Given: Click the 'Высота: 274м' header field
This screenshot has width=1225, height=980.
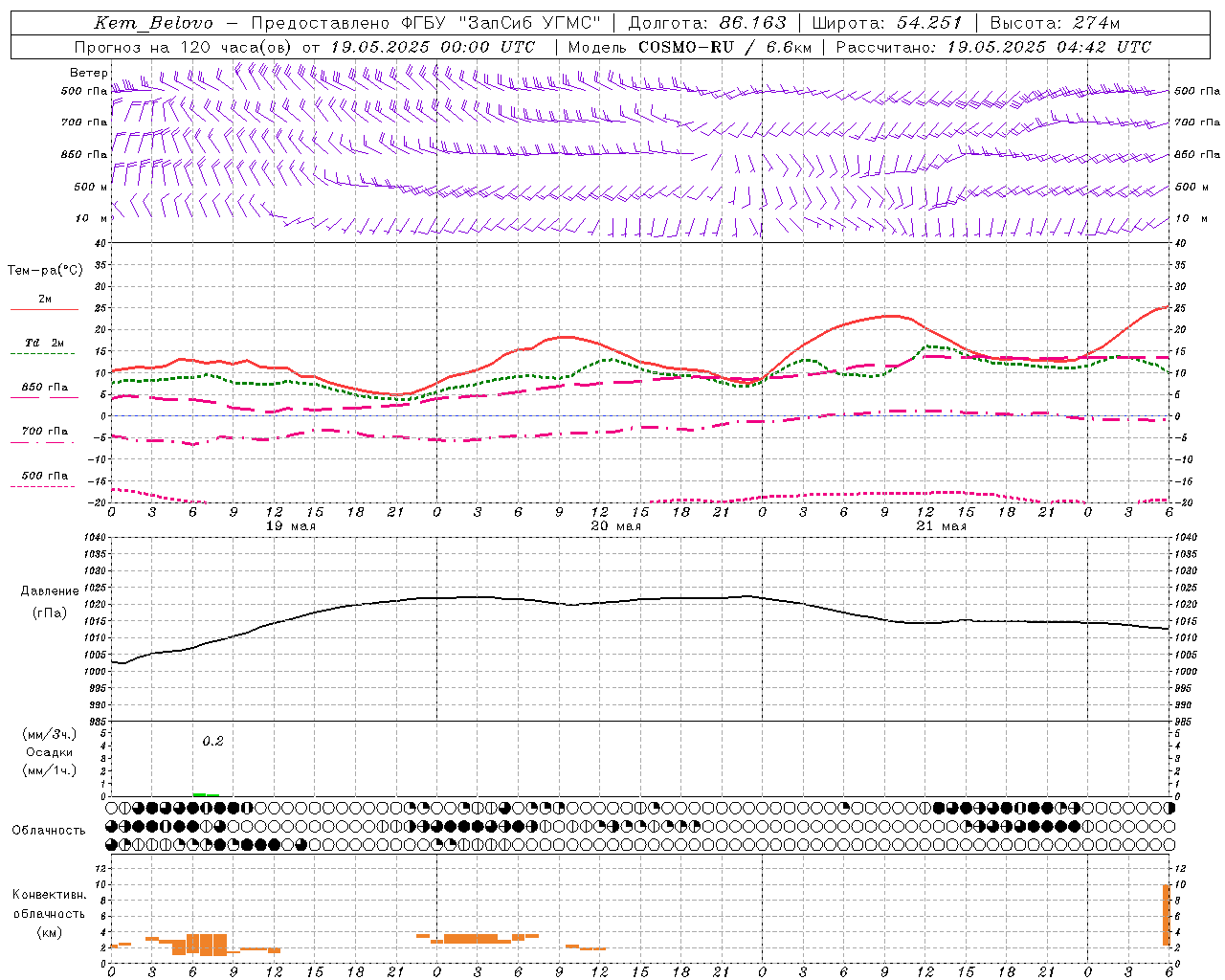Looking at the screenshot, I should [x=1055, y=23].
